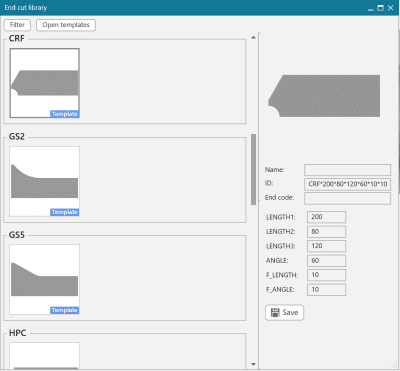Image resolution: width=400 pixels, height=371 pixels.
Task: Click the ANGLE field with value 60
Action: click(x=327, y=261)
